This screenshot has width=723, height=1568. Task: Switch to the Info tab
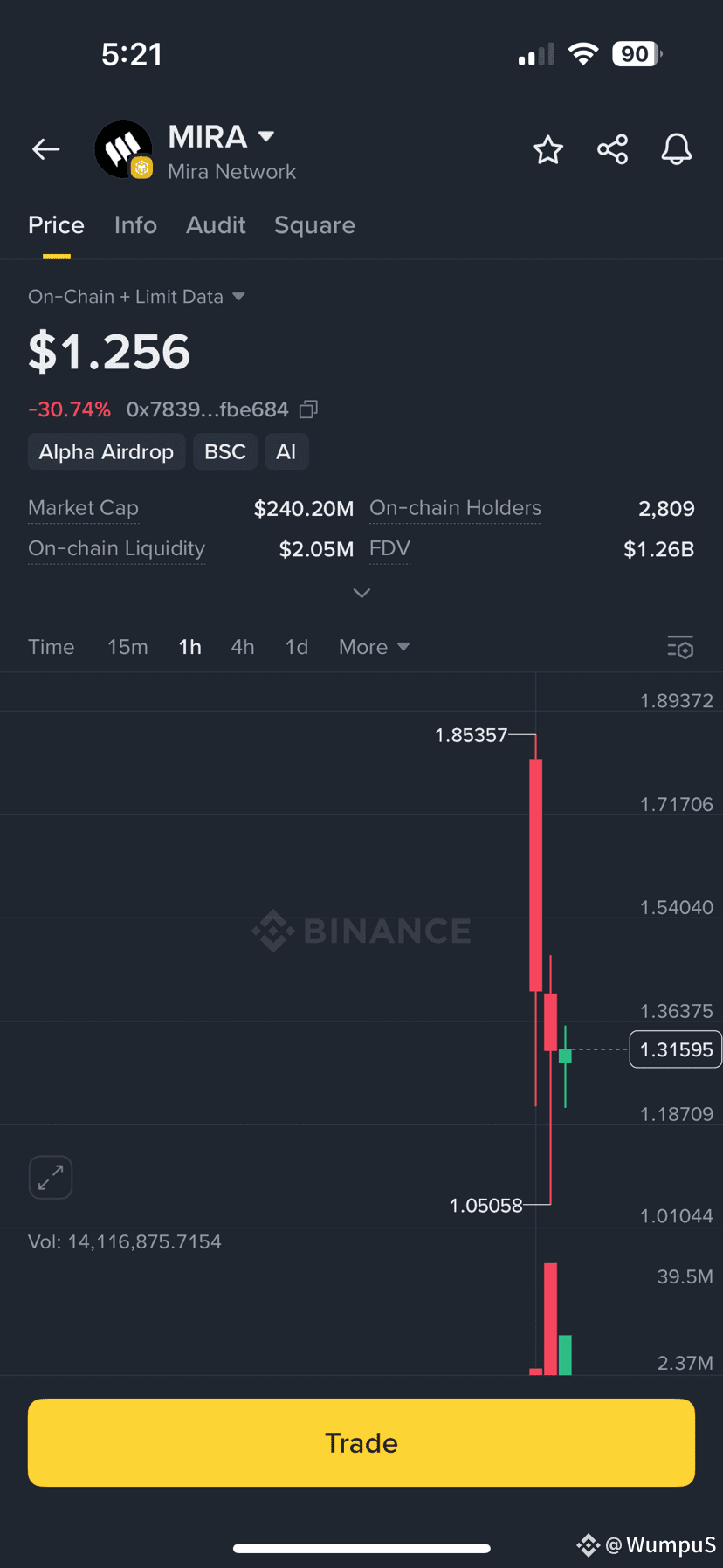[135, 225]
